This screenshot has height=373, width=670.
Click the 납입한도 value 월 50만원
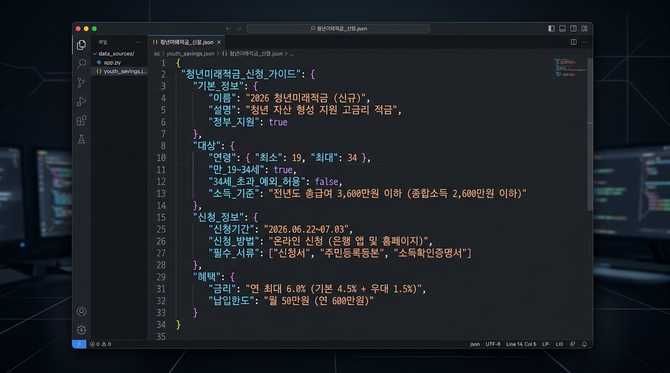[319, 301]
